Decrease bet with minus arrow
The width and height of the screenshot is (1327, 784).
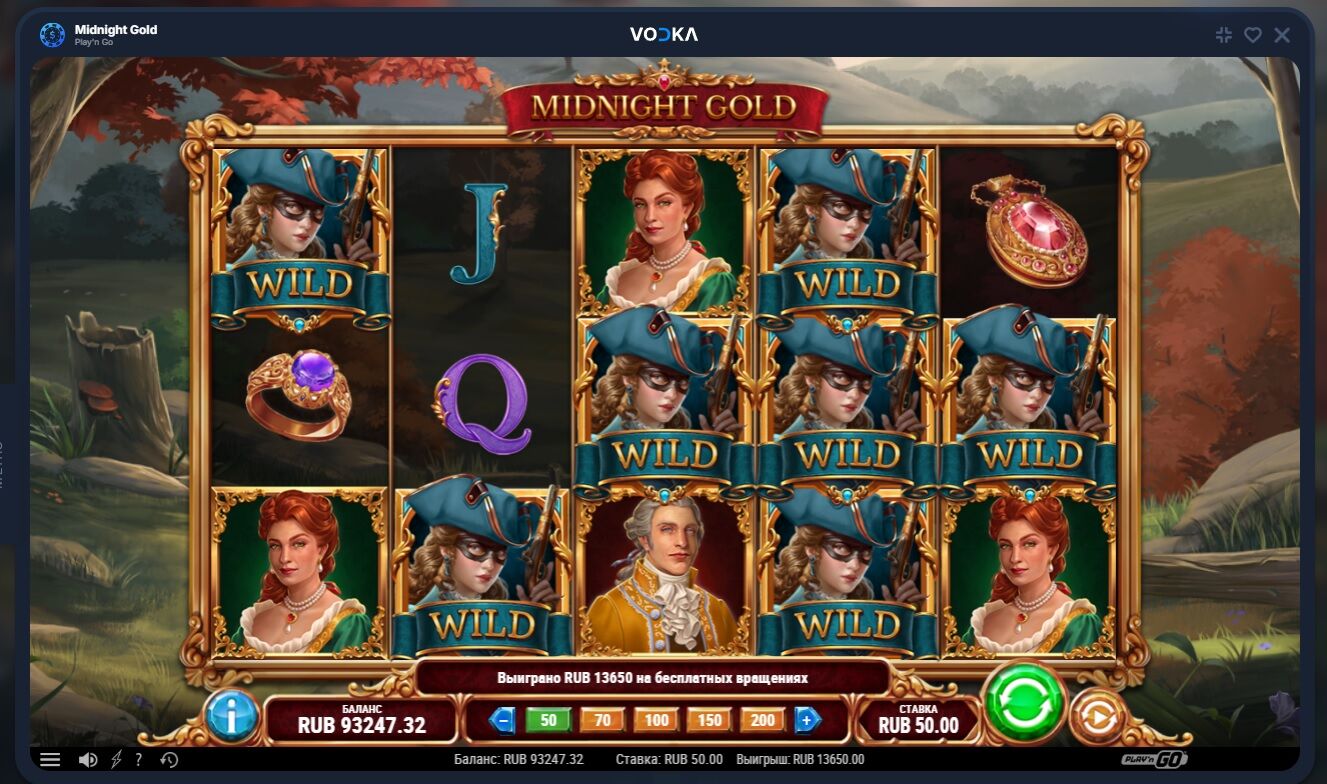(x=502, y=719)
